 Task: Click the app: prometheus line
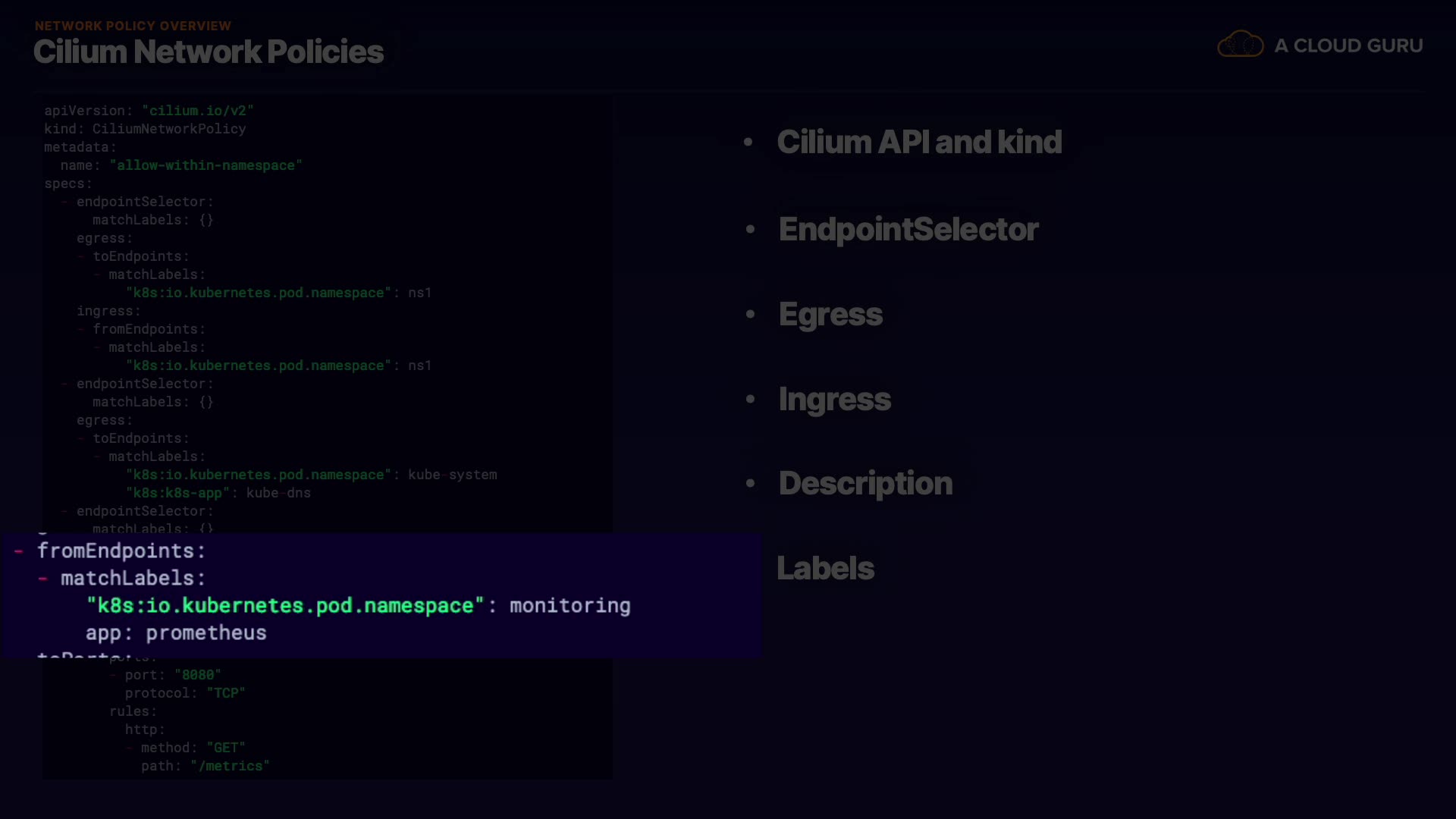pyautogui.click(x=176, y=632)
